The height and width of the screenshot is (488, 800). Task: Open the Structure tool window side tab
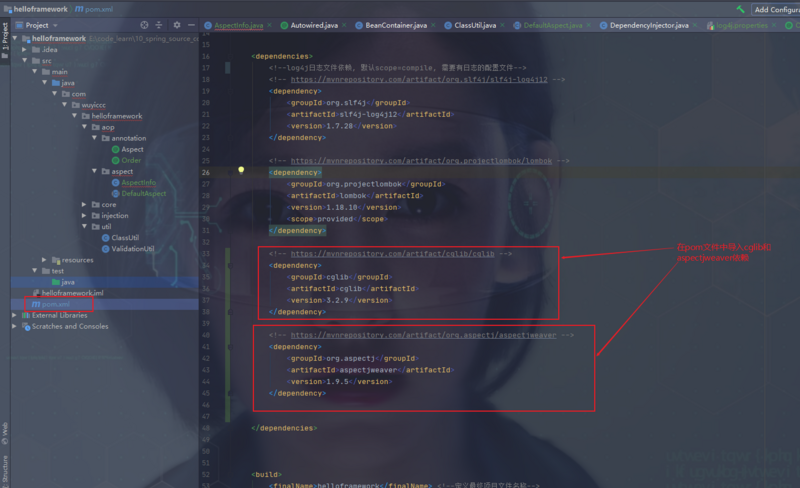5,470
